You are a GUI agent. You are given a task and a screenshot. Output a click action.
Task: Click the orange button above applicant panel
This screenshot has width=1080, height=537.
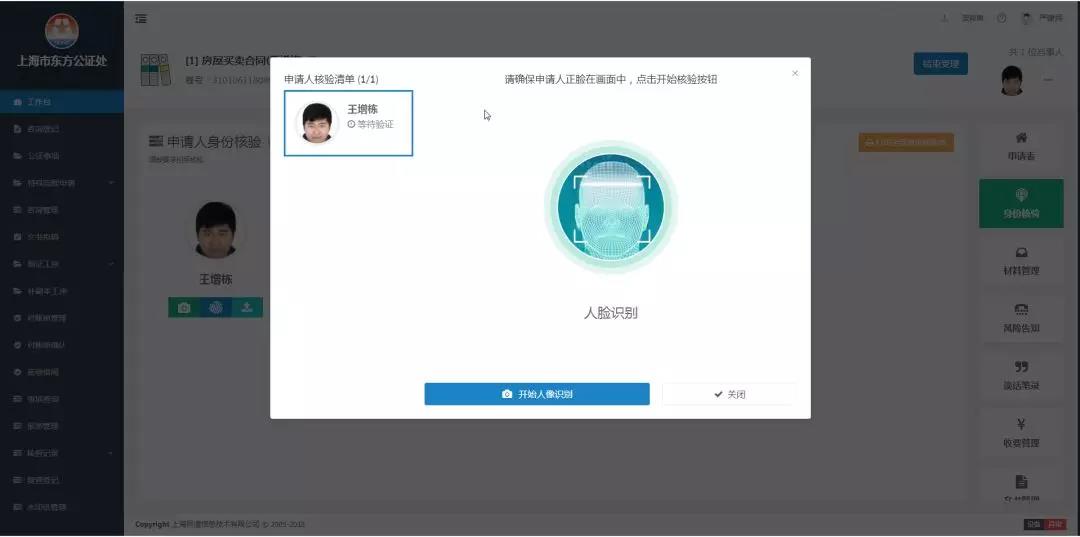coord(905,143)
